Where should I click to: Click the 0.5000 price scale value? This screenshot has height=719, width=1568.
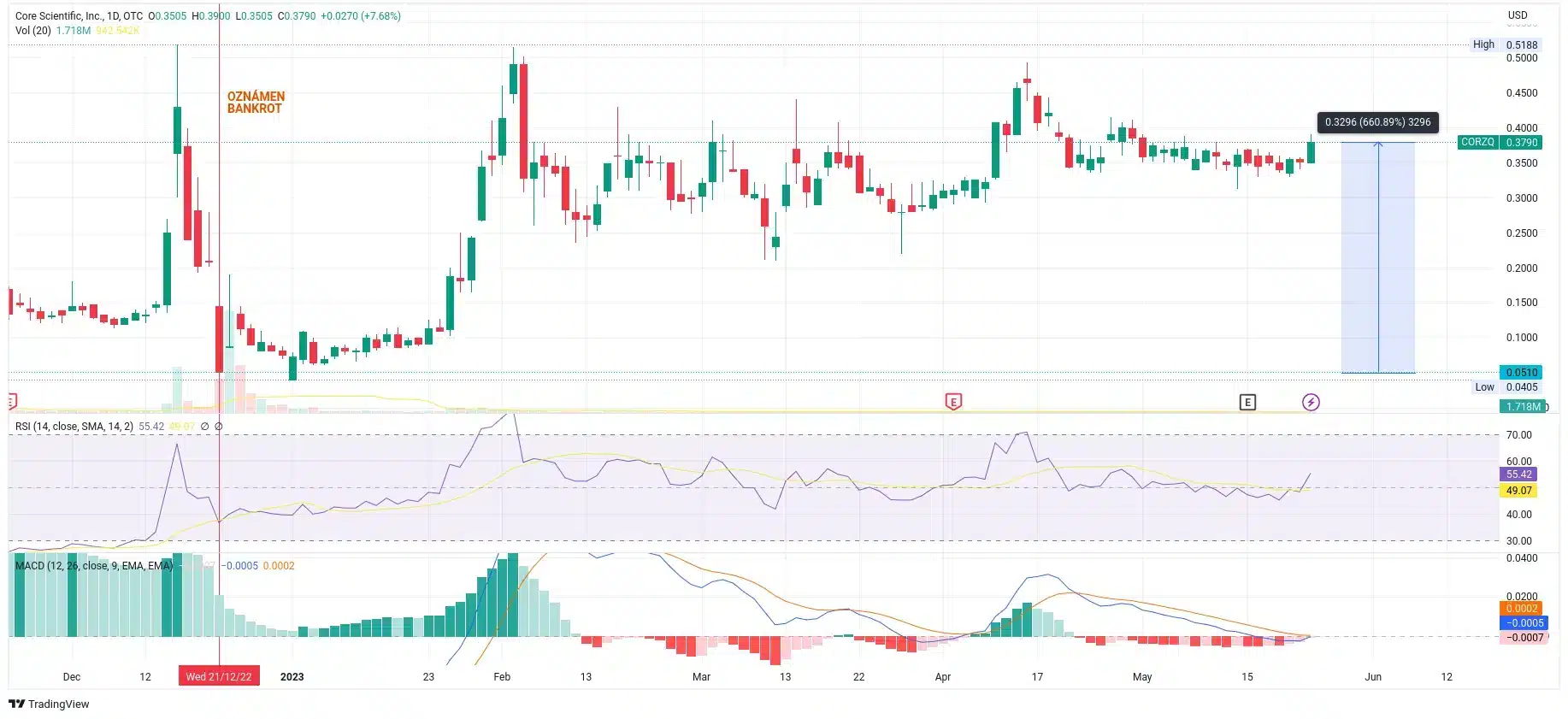tap(1521, 58)
